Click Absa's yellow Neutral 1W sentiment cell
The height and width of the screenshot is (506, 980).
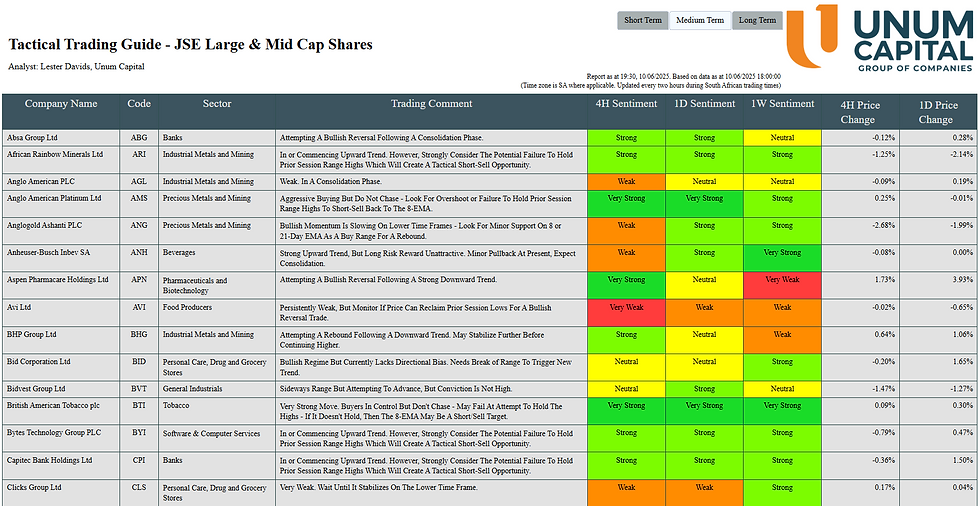(782, 137)
